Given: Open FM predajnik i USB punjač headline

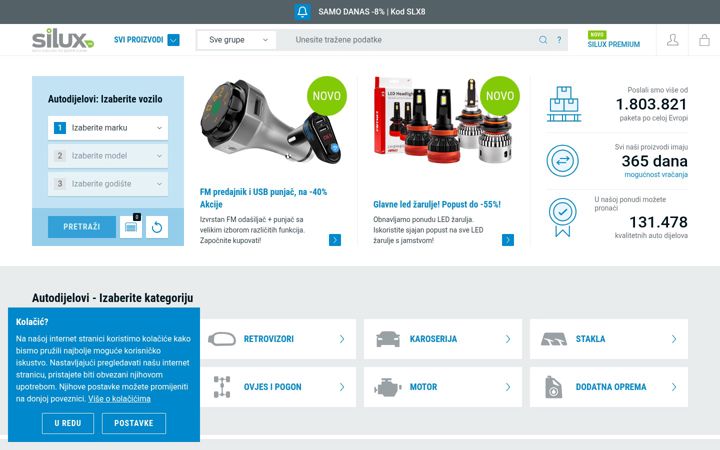Looking at the screenshot, I should 264,198.
